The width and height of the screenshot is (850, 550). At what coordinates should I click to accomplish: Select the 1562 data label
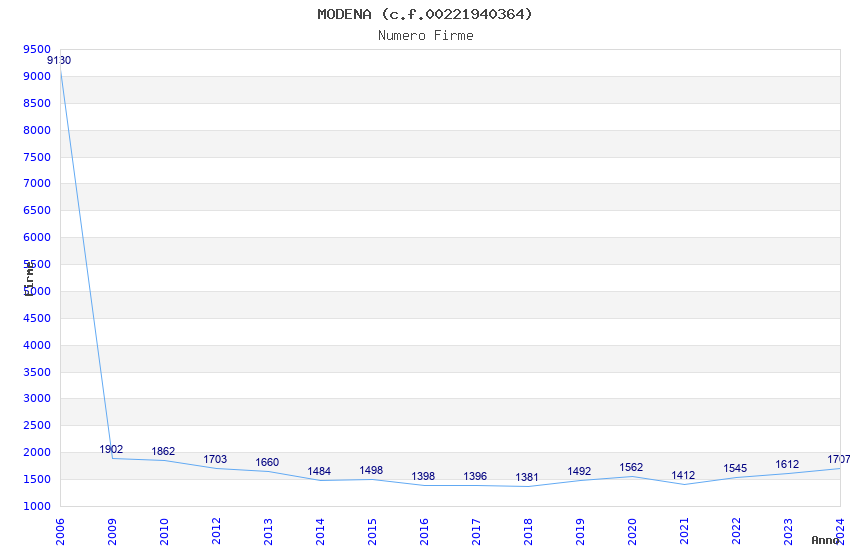[631, 467]
